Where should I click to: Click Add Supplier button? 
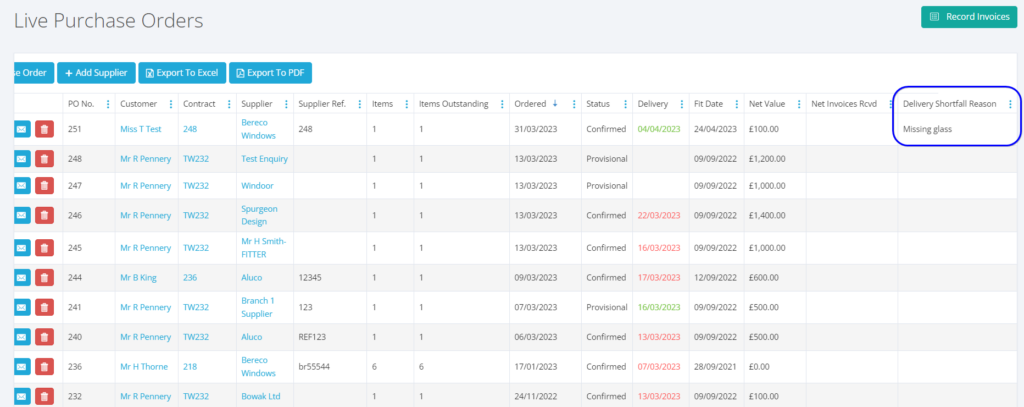click(96, 73)
